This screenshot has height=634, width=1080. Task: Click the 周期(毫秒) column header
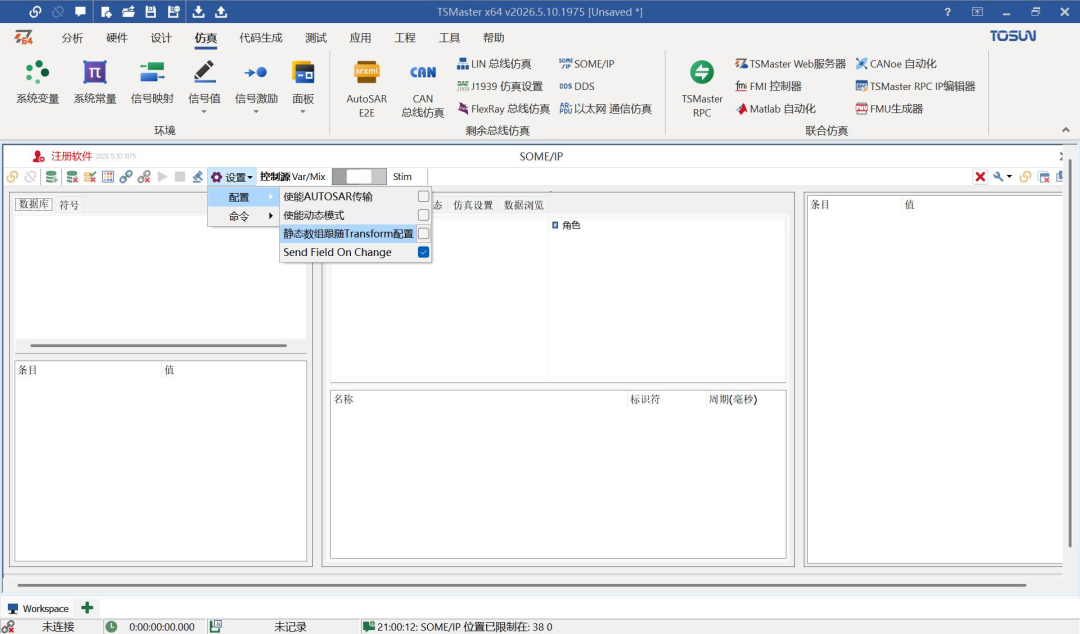point(733,399)
